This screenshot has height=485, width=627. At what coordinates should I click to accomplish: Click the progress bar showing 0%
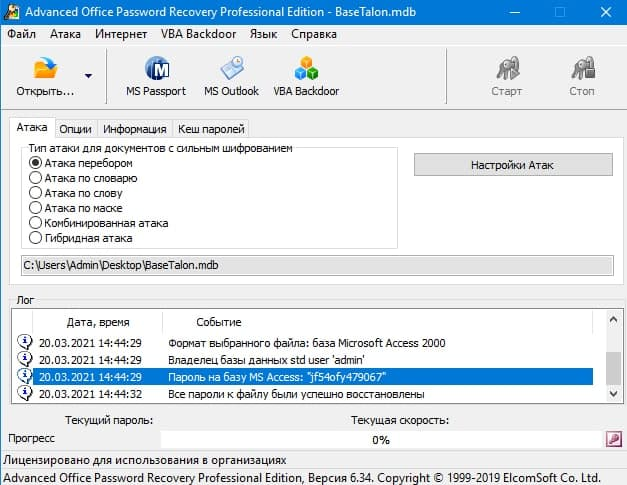pos(380,439)
